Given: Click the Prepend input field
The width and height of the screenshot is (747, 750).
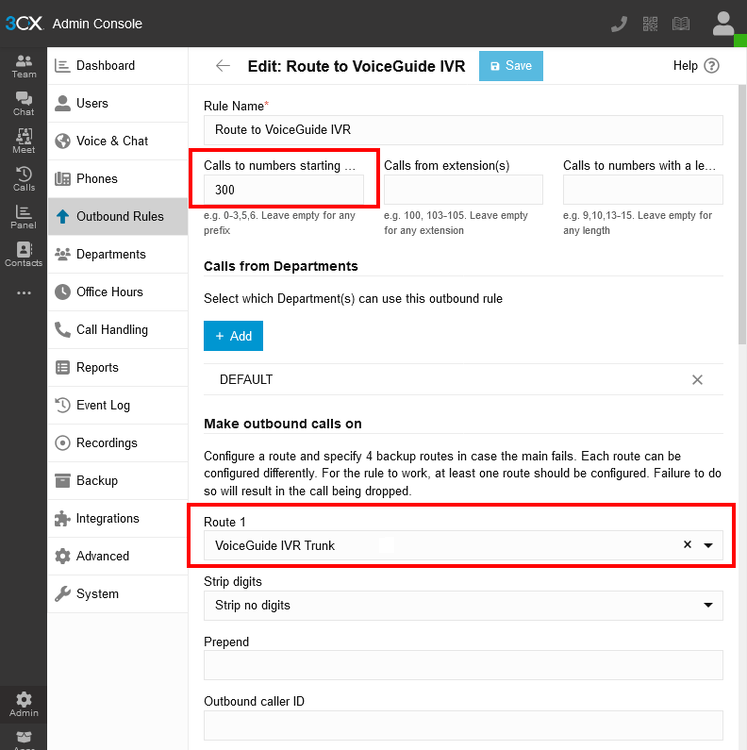Looking at the screenshot, I should 463,665.
